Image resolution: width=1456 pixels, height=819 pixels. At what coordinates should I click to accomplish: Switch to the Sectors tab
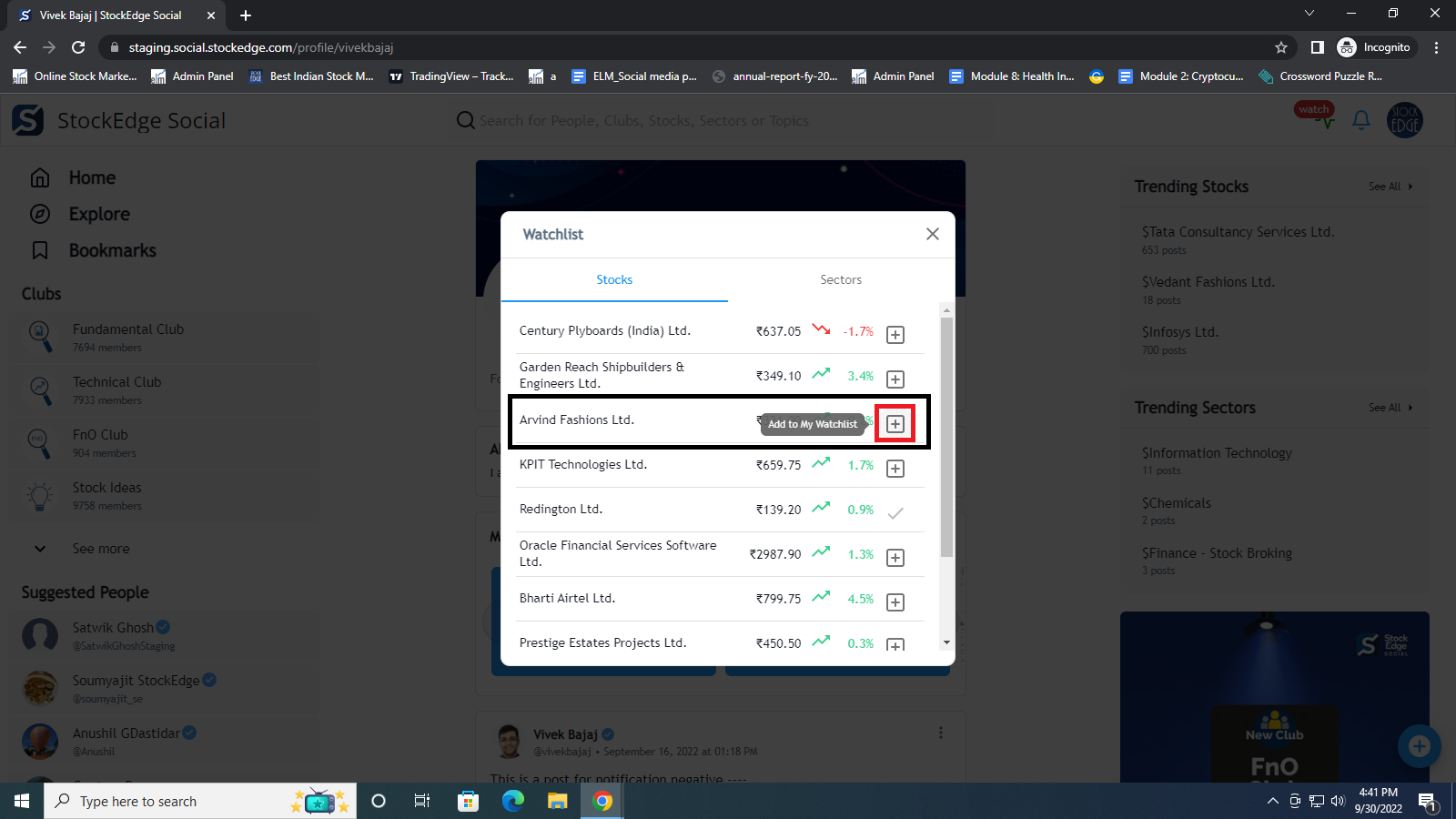[841, 279]
